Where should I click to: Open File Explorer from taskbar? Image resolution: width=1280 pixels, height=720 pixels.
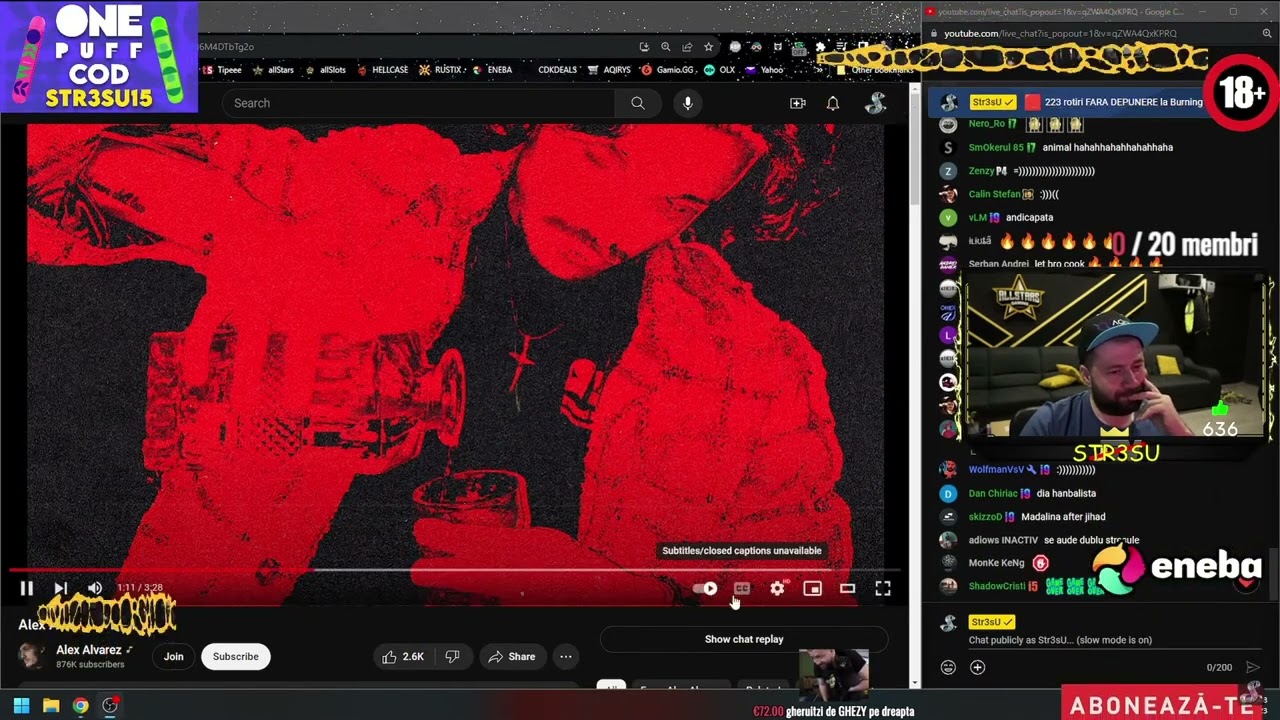click(x=51, y=705)
